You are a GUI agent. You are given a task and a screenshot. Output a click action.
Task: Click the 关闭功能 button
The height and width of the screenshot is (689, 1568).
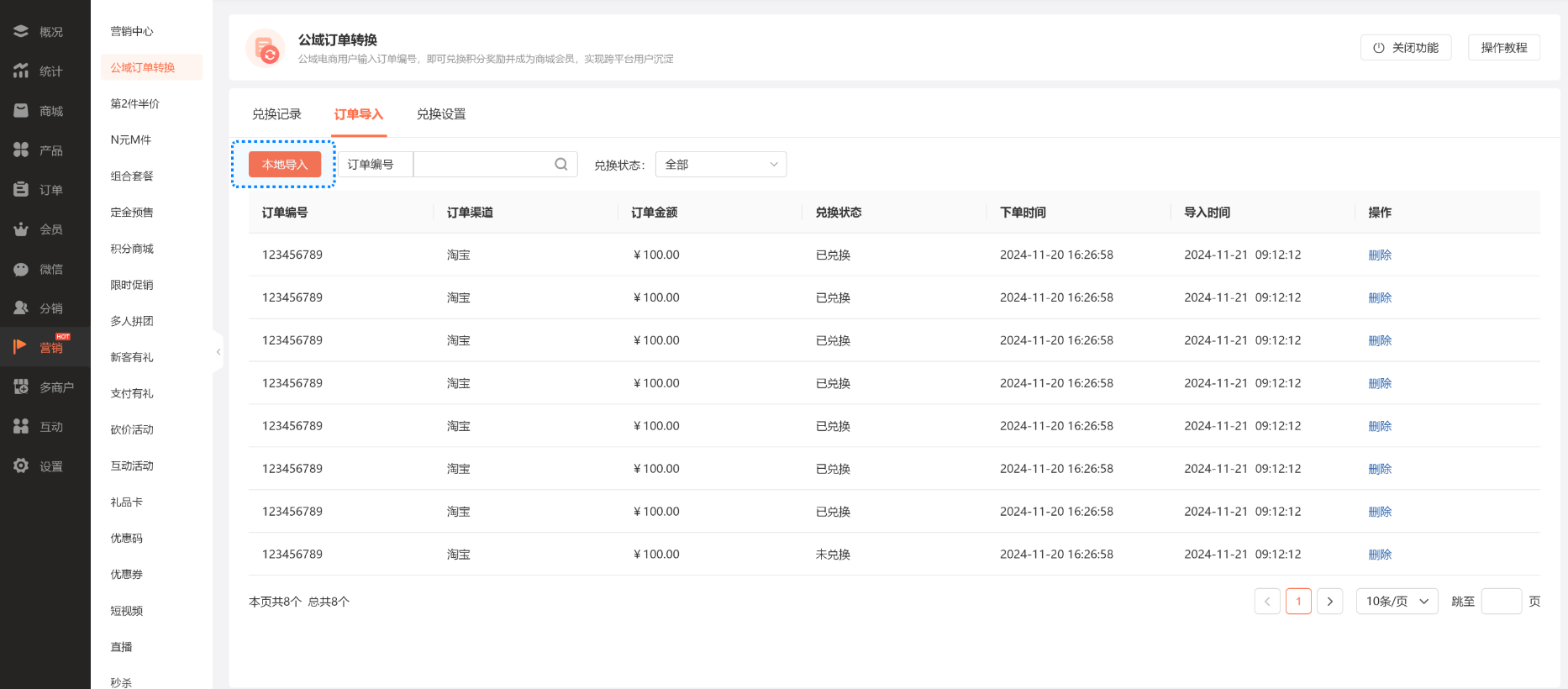(1406, 48)
